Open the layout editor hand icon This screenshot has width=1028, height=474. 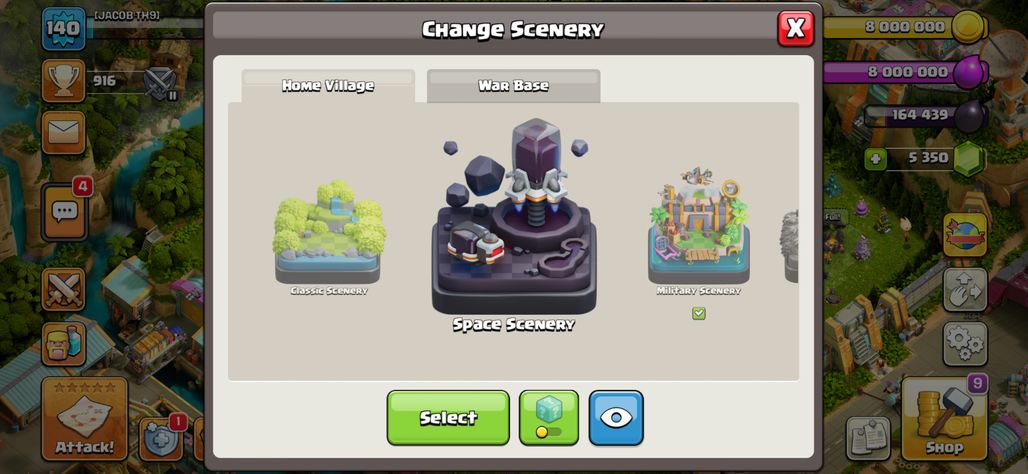[965, 289]
